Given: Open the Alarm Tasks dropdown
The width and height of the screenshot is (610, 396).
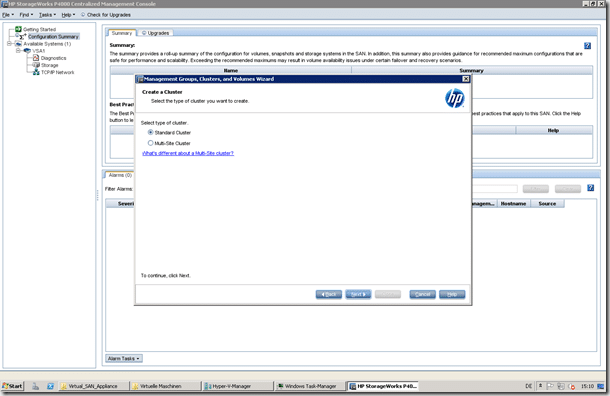Looking at the screenshot, I should (x=124, y=358).
